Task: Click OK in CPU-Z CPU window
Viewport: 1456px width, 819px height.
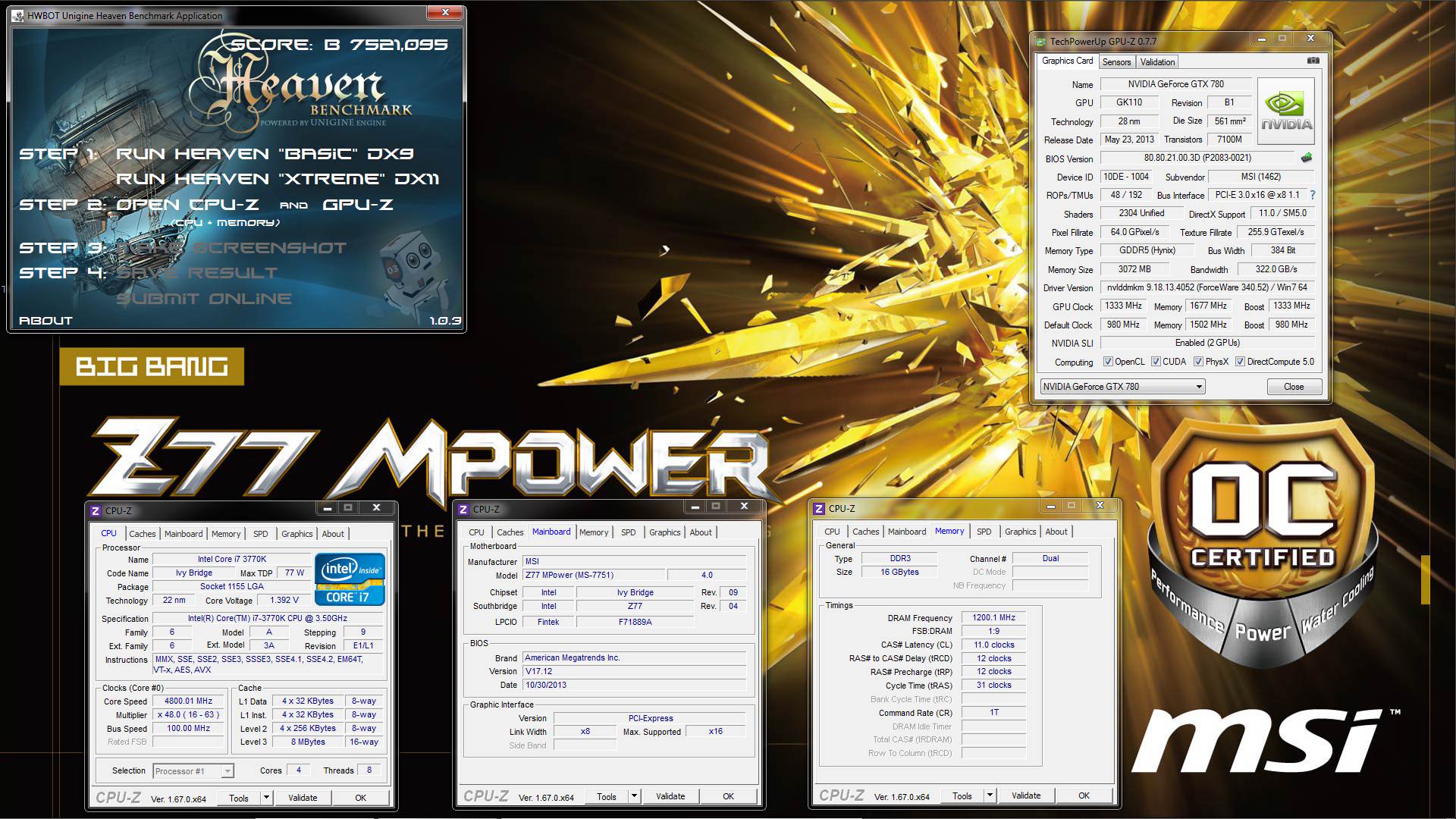Action: [x=361, y=798]
